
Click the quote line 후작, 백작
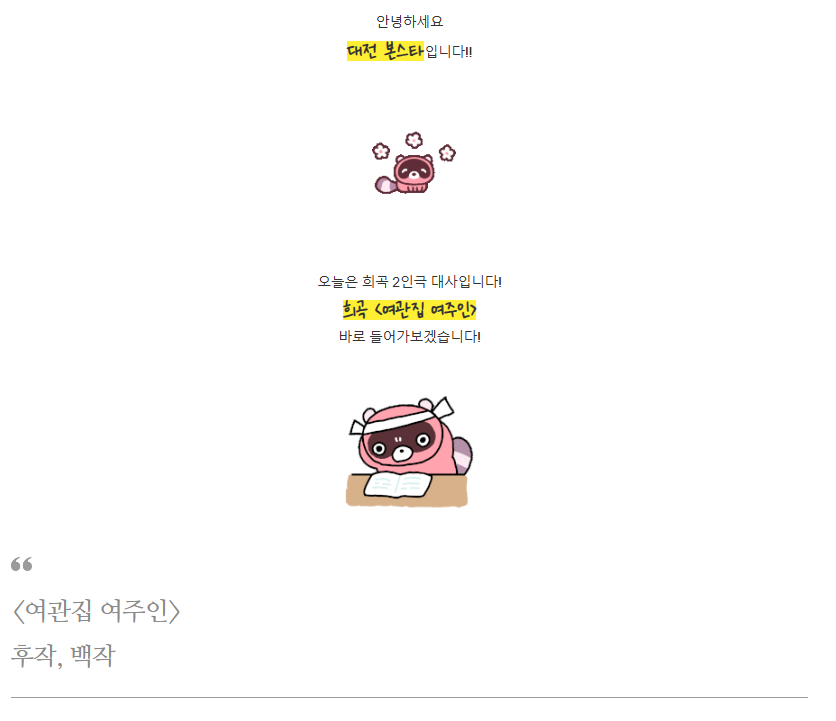[x=63, y=655]
